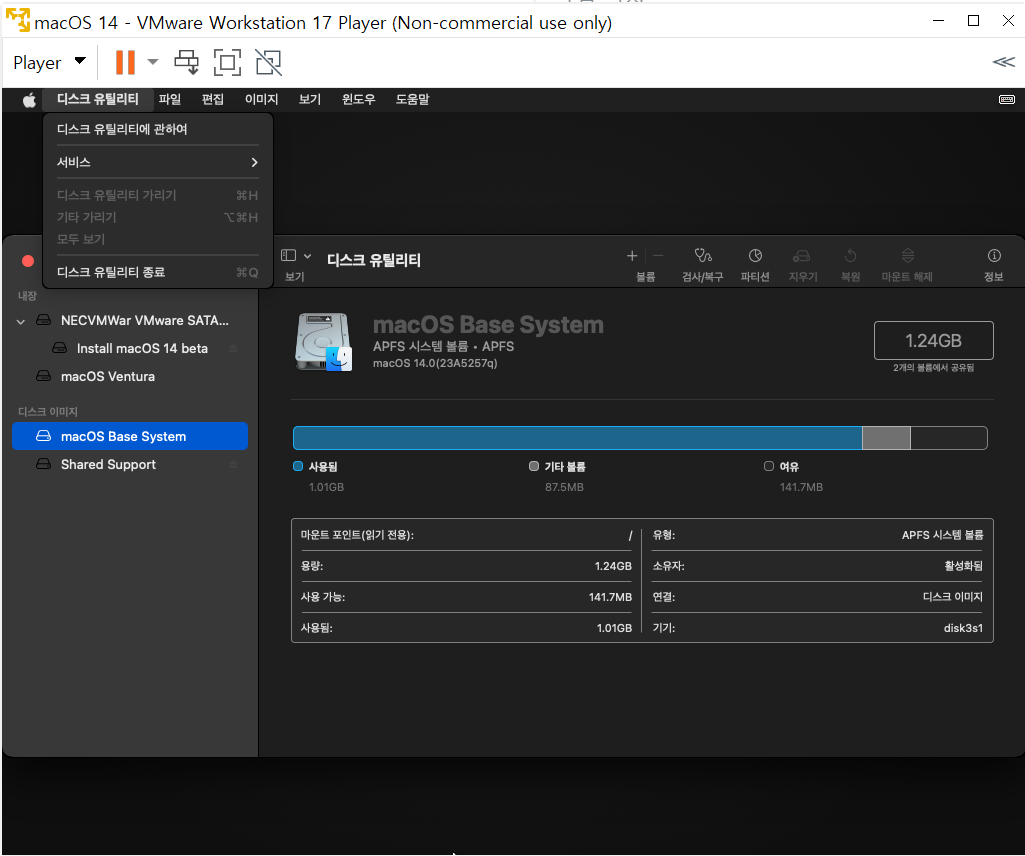
Task: Click the red close window button
Action: 28,262
